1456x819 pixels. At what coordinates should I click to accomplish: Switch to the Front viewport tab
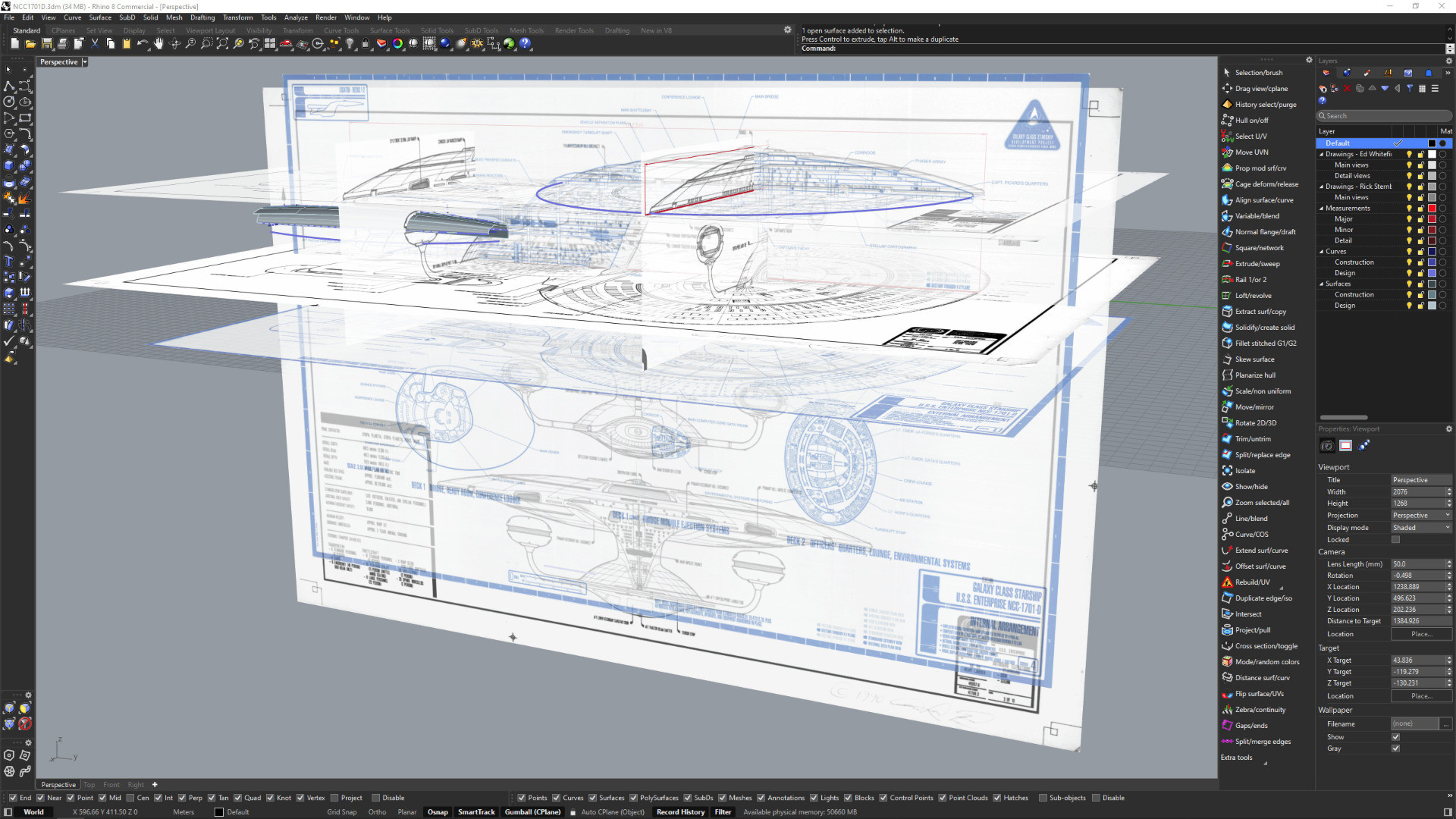(111, 785)
